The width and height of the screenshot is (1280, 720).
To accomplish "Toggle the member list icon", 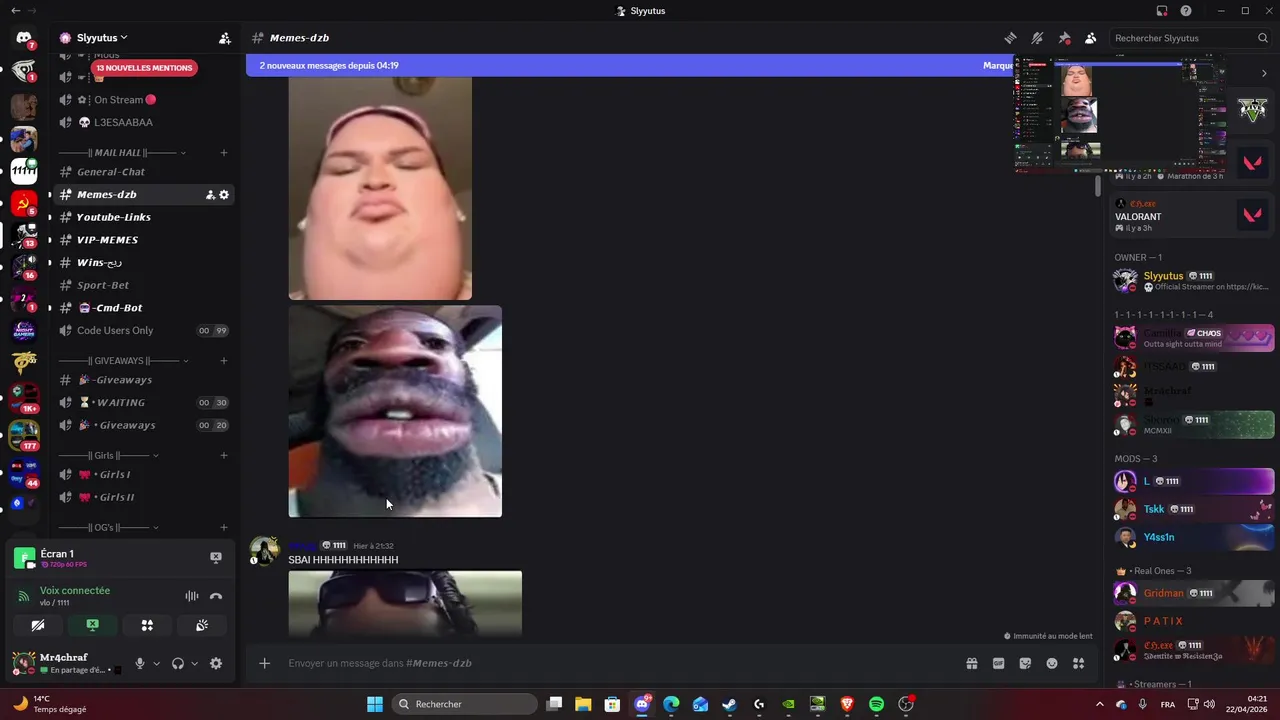I will (x=1091, y=38).
